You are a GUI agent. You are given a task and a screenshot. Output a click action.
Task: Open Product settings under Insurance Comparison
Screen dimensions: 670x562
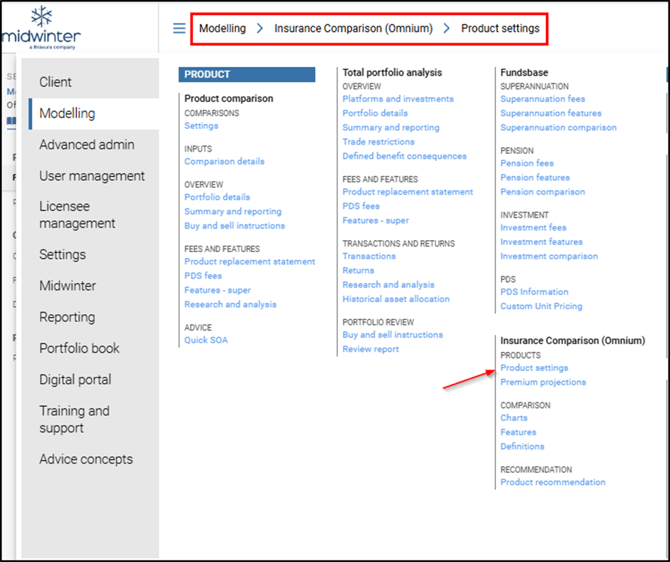[534, 368]
